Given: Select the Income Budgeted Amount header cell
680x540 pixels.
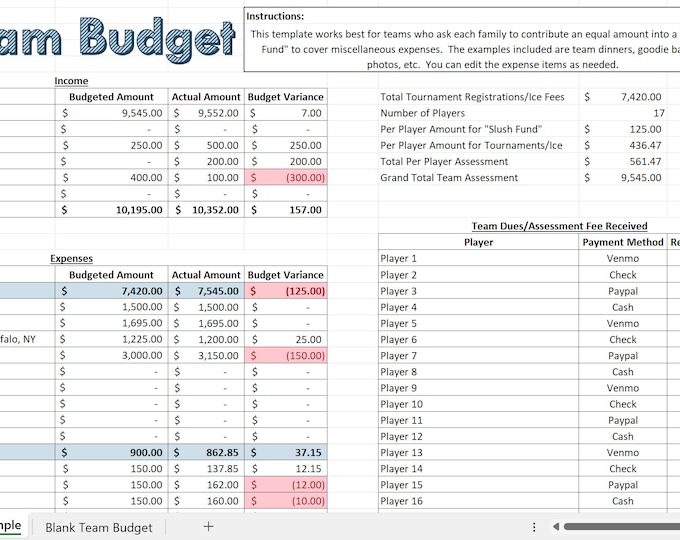Looking at the screenshot, I should click(x=111, y=97).
